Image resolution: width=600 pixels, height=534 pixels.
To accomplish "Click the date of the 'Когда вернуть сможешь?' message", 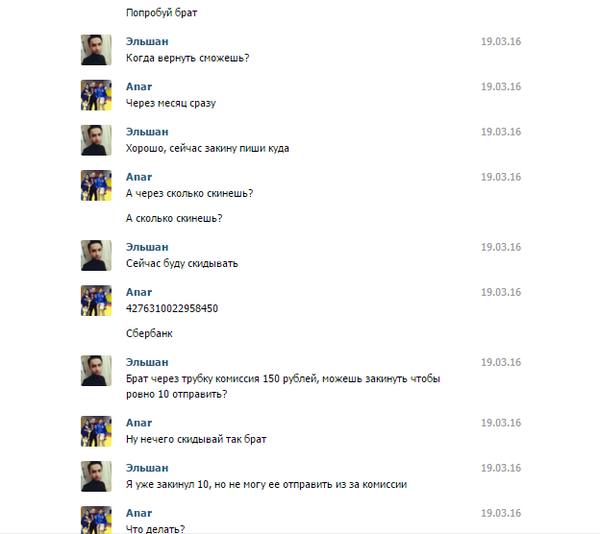I will [501, 42].
